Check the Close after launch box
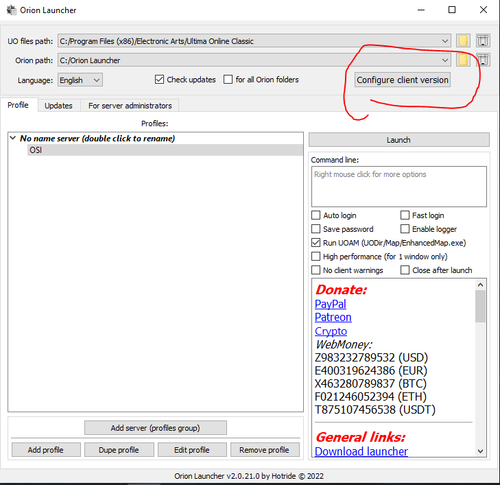Image resolution: width=500 pixels, height=485 pixels. pyautogui.click(x=405, y=270)
